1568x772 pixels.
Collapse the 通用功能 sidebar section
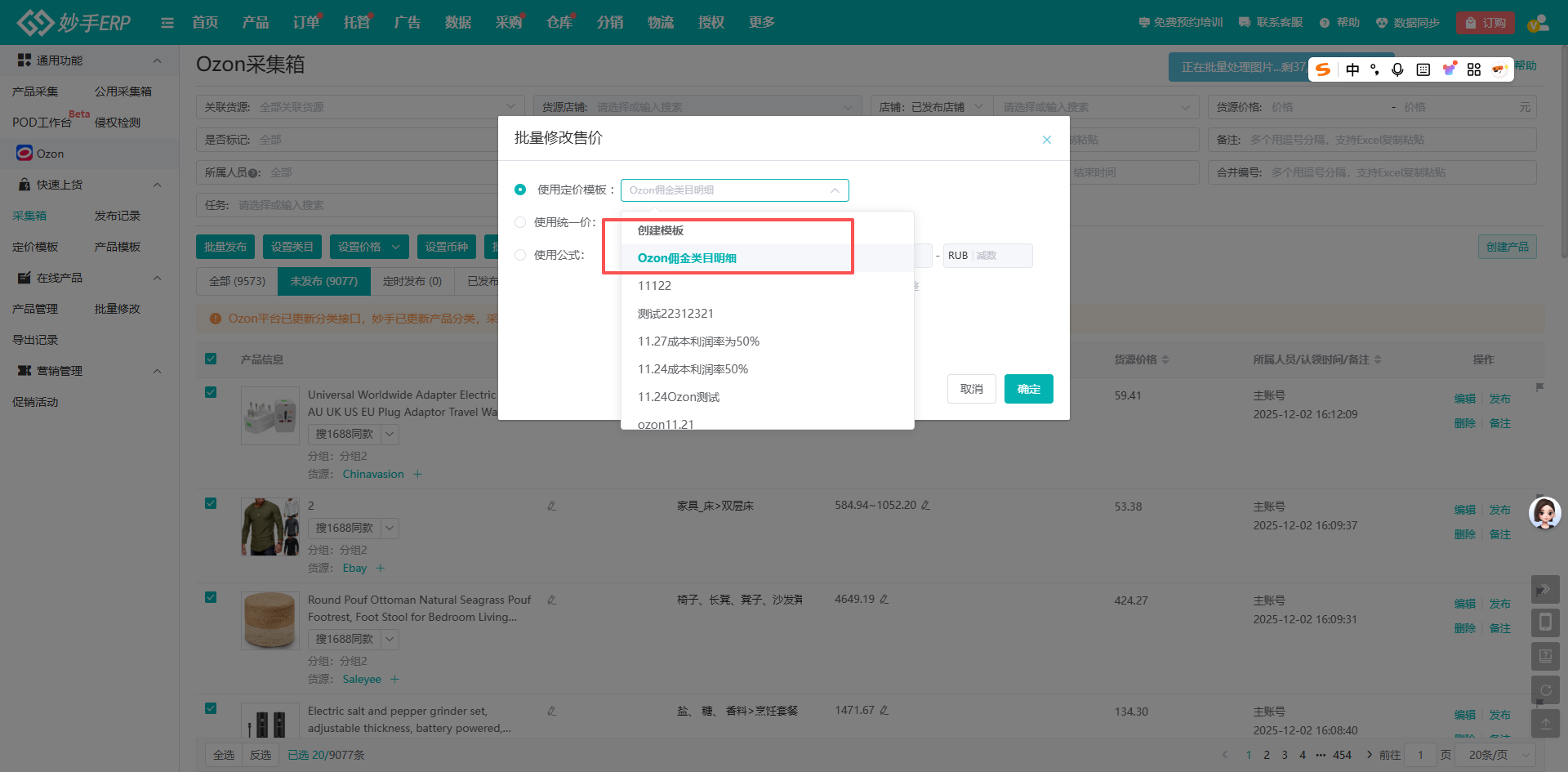(x=157, y=60)
